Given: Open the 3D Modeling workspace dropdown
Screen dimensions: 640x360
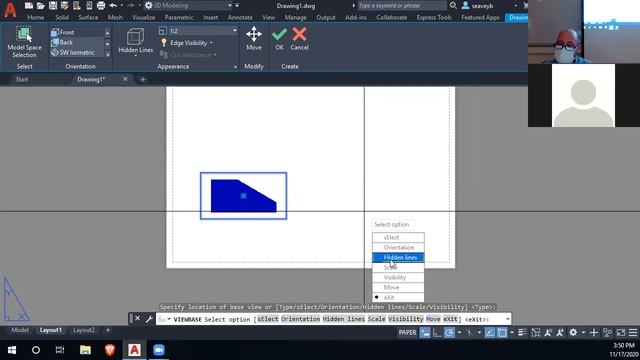Looking at the screenshot, I should pyautogui.click(x=189, y=6).
